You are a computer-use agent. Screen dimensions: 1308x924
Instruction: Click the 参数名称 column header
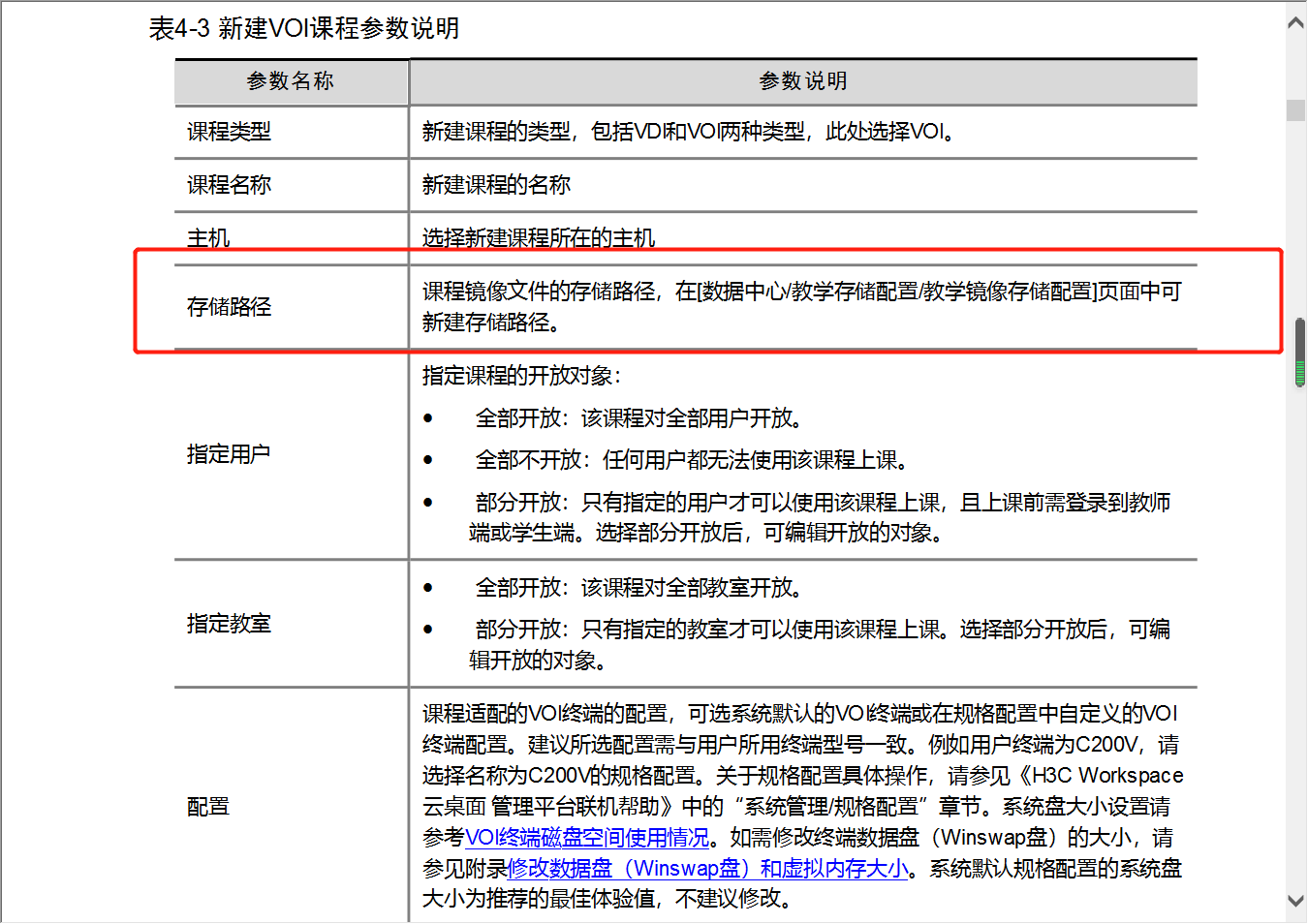point(291,81)
